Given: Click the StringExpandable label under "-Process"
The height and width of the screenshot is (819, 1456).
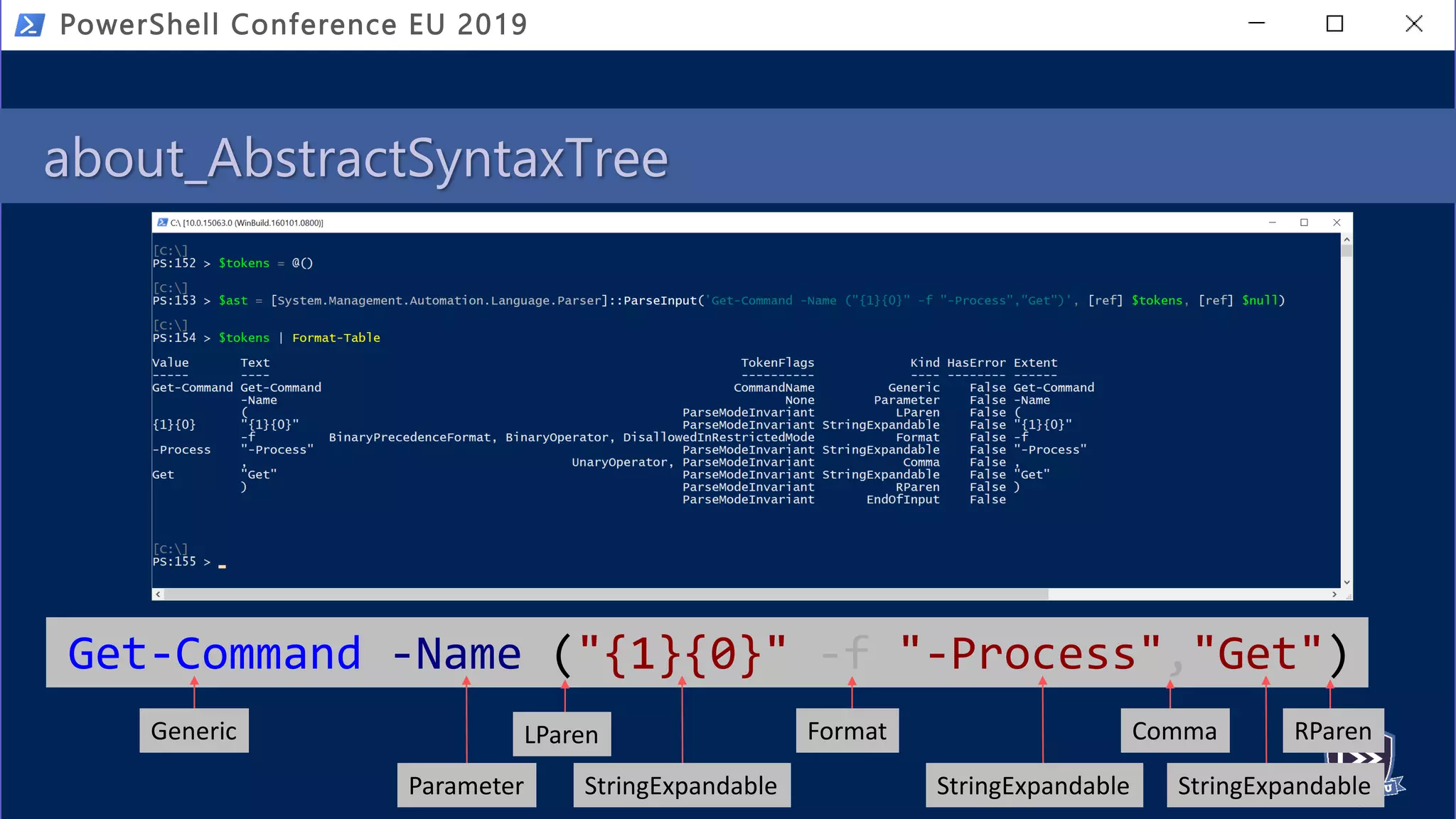Looking at the screenshot, I should click(1034, 786).
